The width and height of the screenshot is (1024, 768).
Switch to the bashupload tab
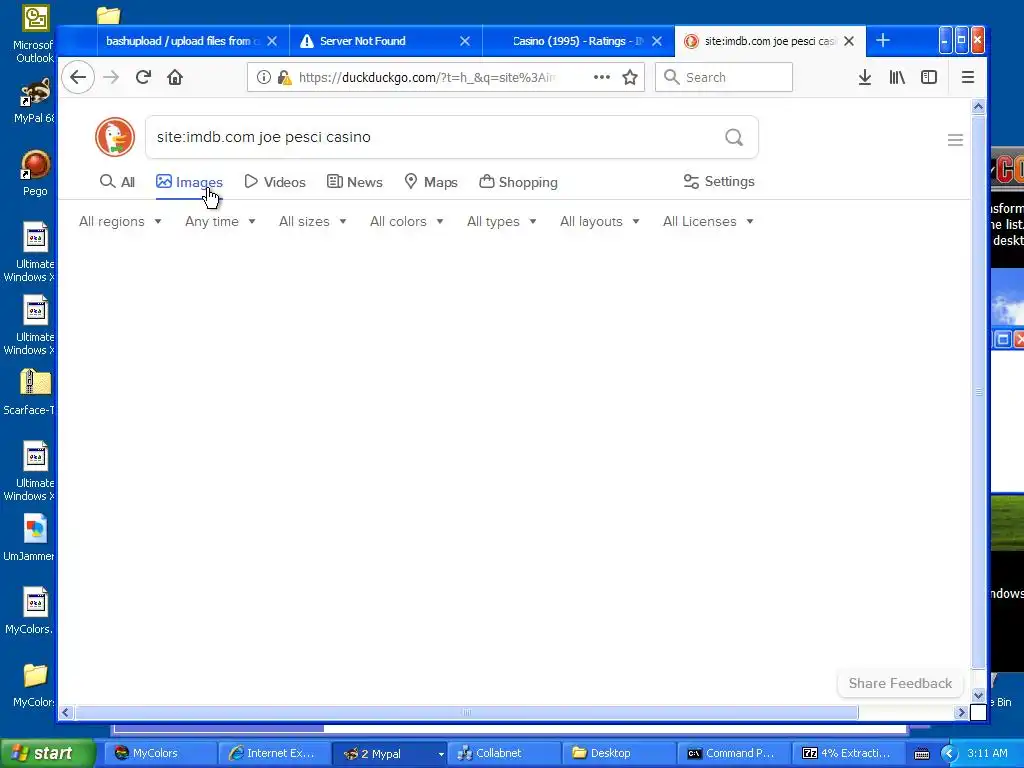183,41
